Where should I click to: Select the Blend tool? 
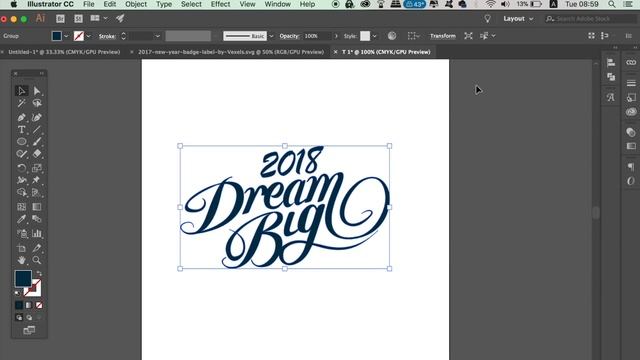[37, 219]
